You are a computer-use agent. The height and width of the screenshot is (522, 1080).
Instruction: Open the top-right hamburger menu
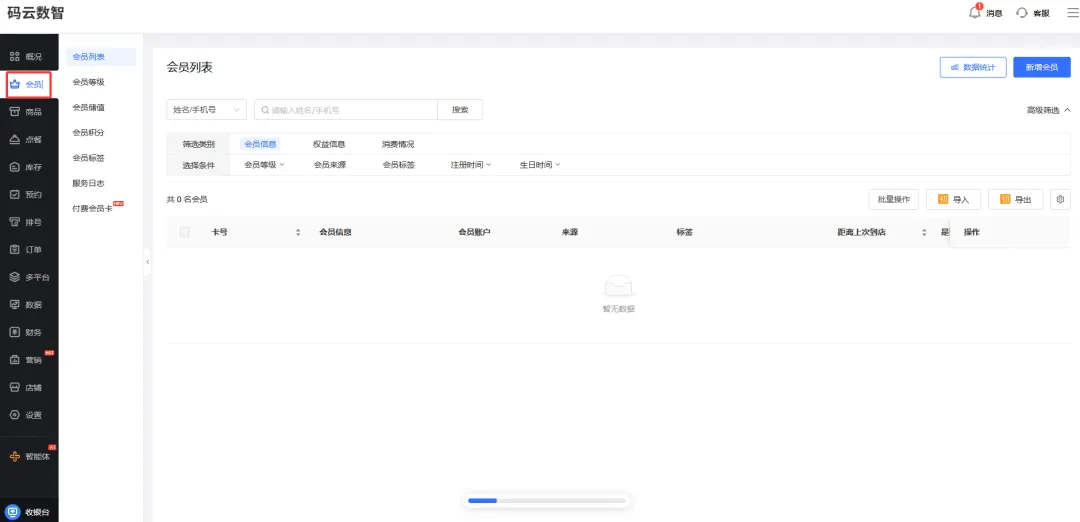pyautogui.click(x=1072, y=12)
